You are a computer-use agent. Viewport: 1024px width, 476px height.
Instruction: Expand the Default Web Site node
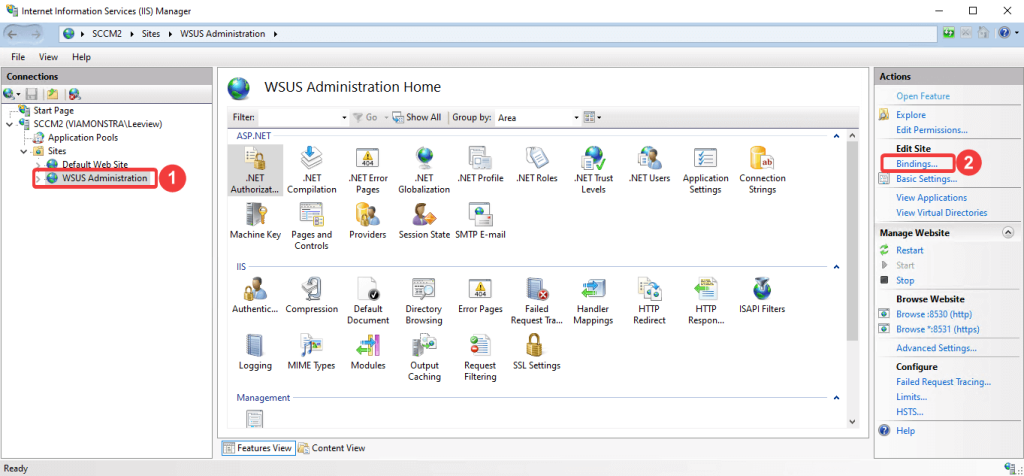pyautogui.click(x=38, y=165)
